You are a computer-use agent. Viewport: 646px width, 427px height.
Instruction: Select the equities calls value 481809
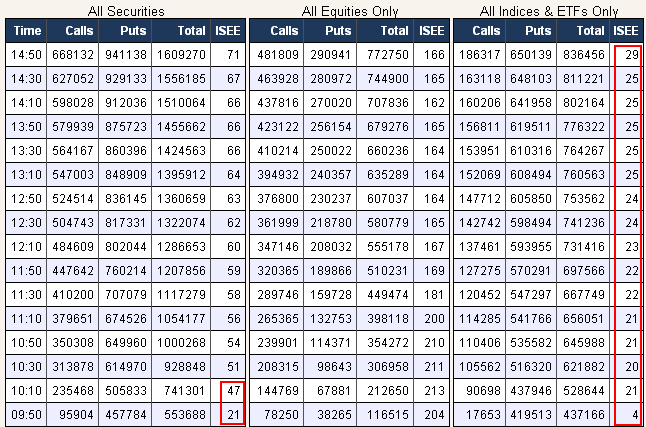tap(276, 54)
